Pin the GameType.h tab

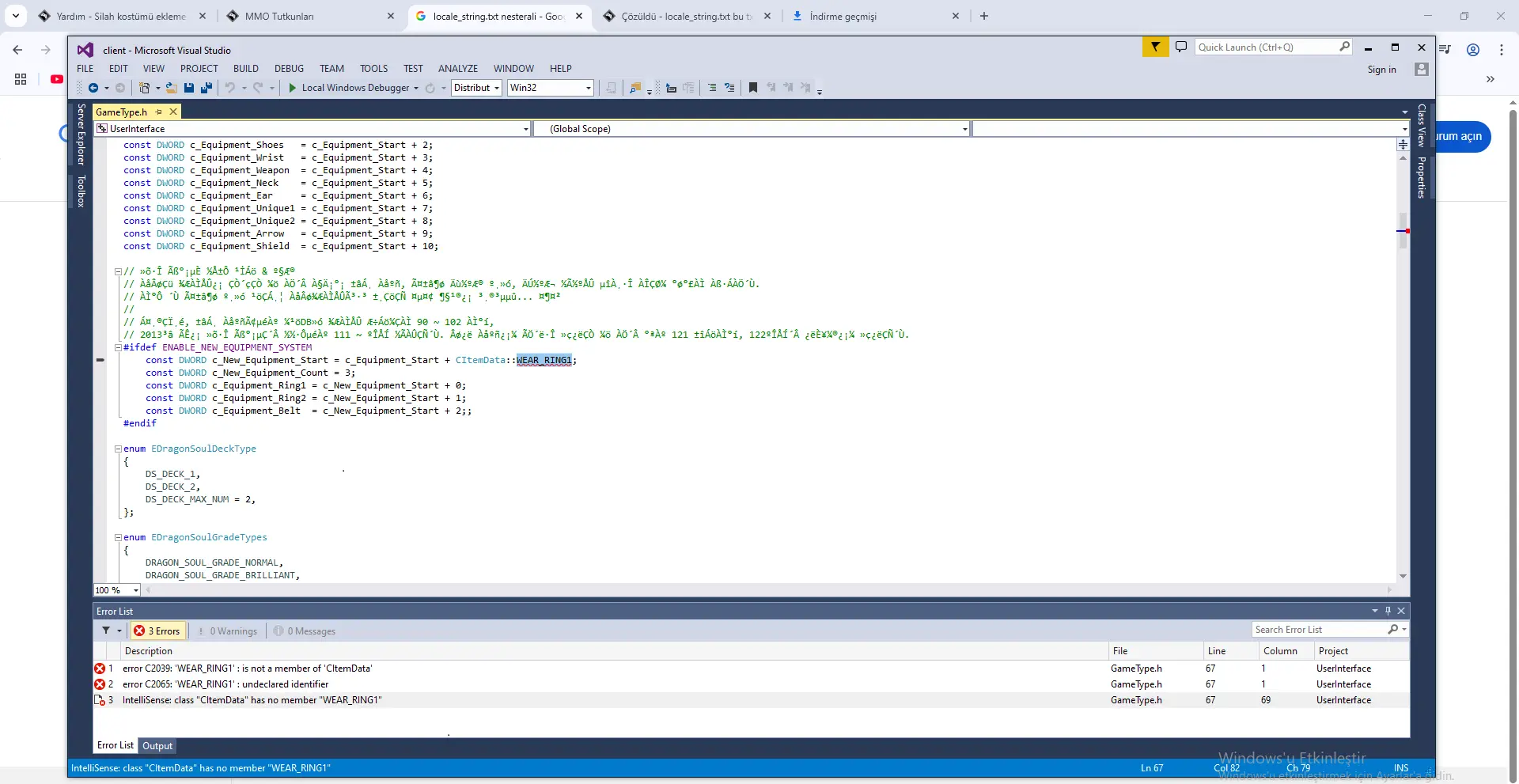(x=159, y=112)
